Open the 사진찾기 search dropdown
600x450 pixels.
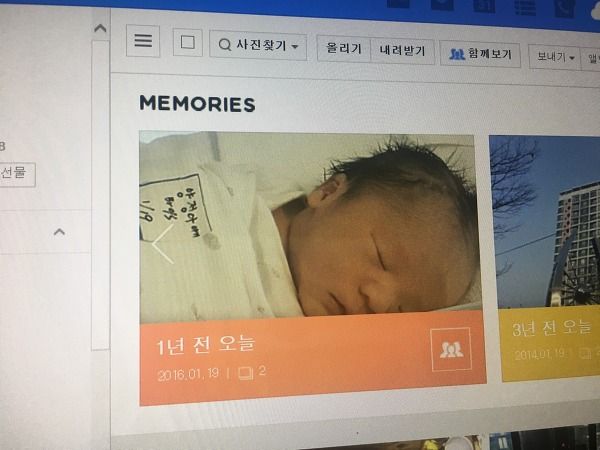click(258, 46)
